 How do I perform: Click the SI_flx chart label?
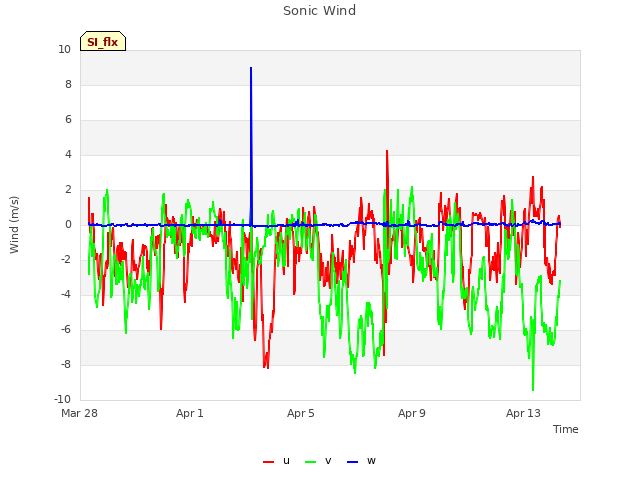tap(103, 41)
